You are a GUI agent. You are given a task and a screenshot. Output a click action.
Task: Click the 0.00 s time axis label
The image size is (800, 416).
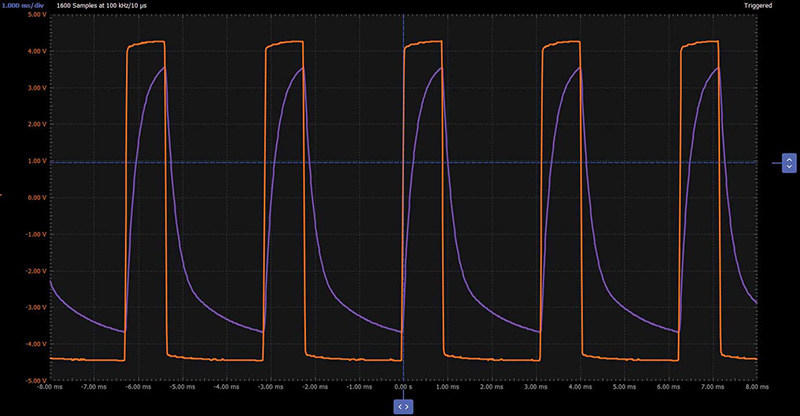[404, 387]
